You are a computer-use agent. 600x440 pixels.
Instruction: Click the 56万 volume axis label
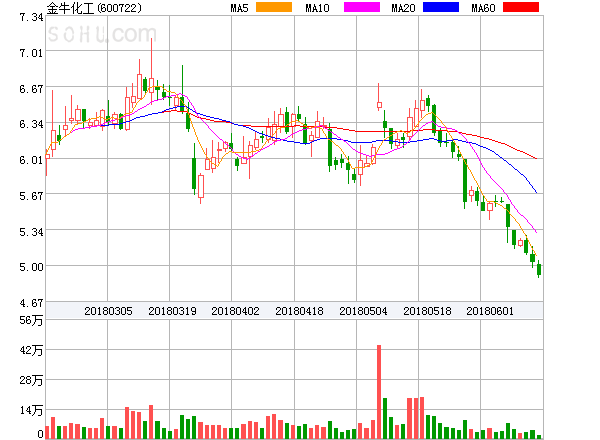point(31,320)
